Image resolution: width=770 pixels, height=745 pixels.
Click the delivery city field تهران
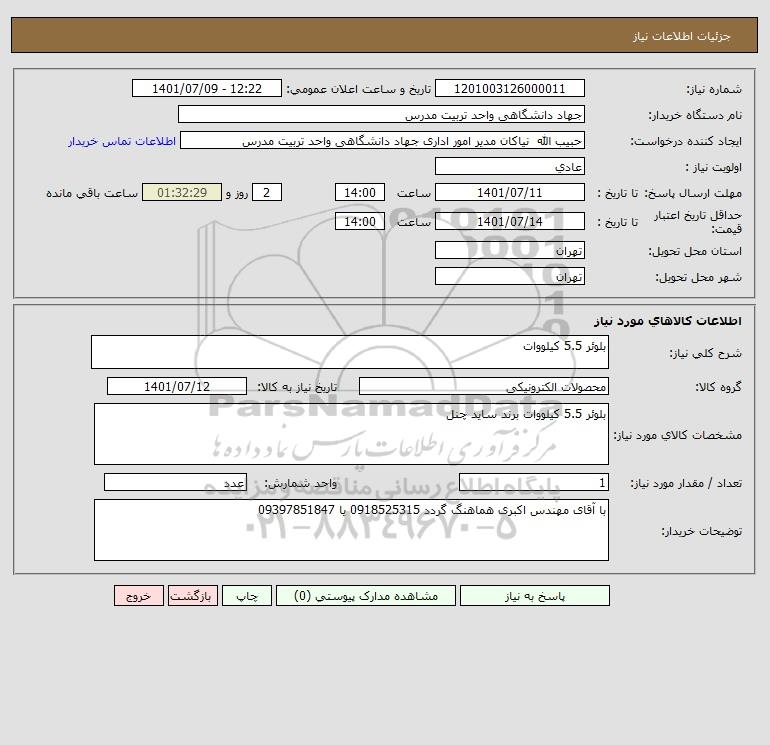(510, 276)
